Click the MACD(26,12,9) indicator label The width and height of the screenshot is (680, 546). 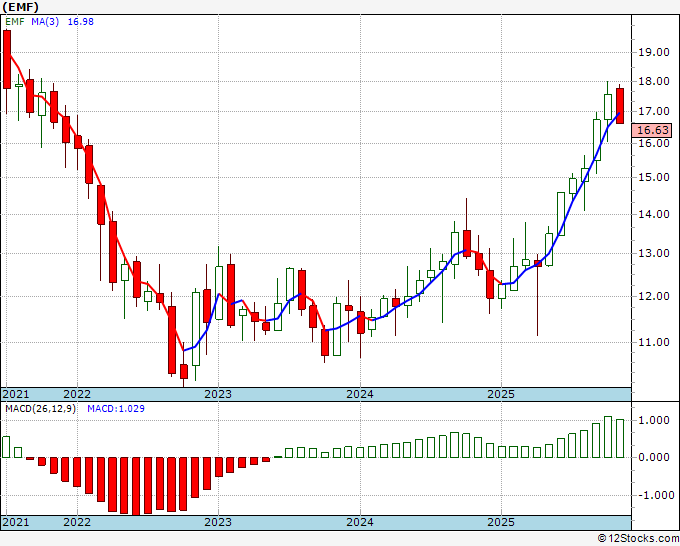pos(40,409)
